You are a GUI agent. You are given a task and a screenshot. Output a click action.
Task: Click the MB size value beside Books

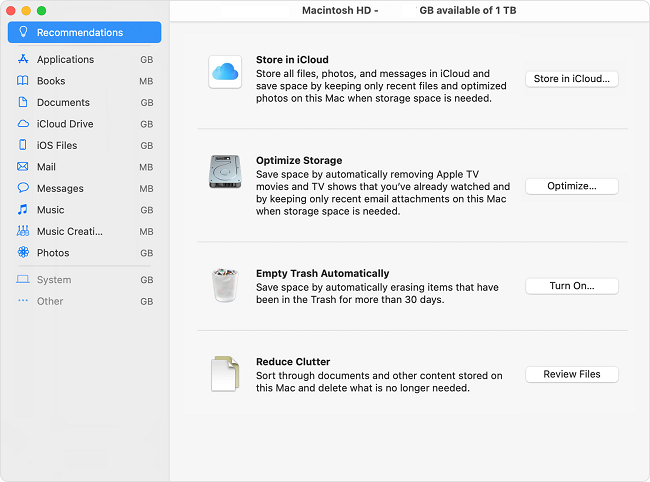pyautogui.click(x=146, y=81)
